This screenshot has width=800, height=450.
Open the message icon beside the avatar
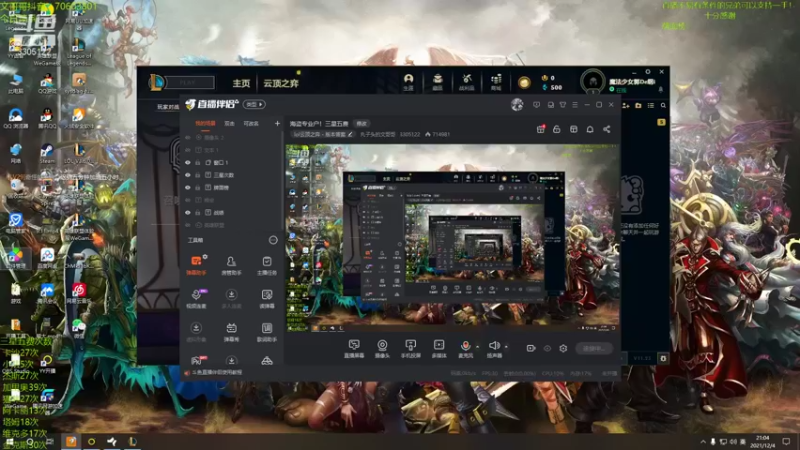[x=536, y=105]
